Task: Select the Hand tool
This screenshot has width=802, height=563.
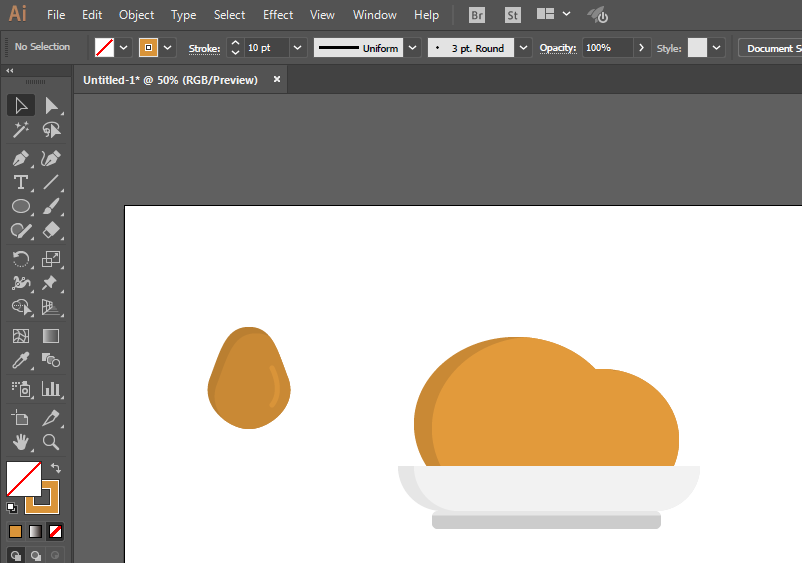Action: (x=20, y=441)
